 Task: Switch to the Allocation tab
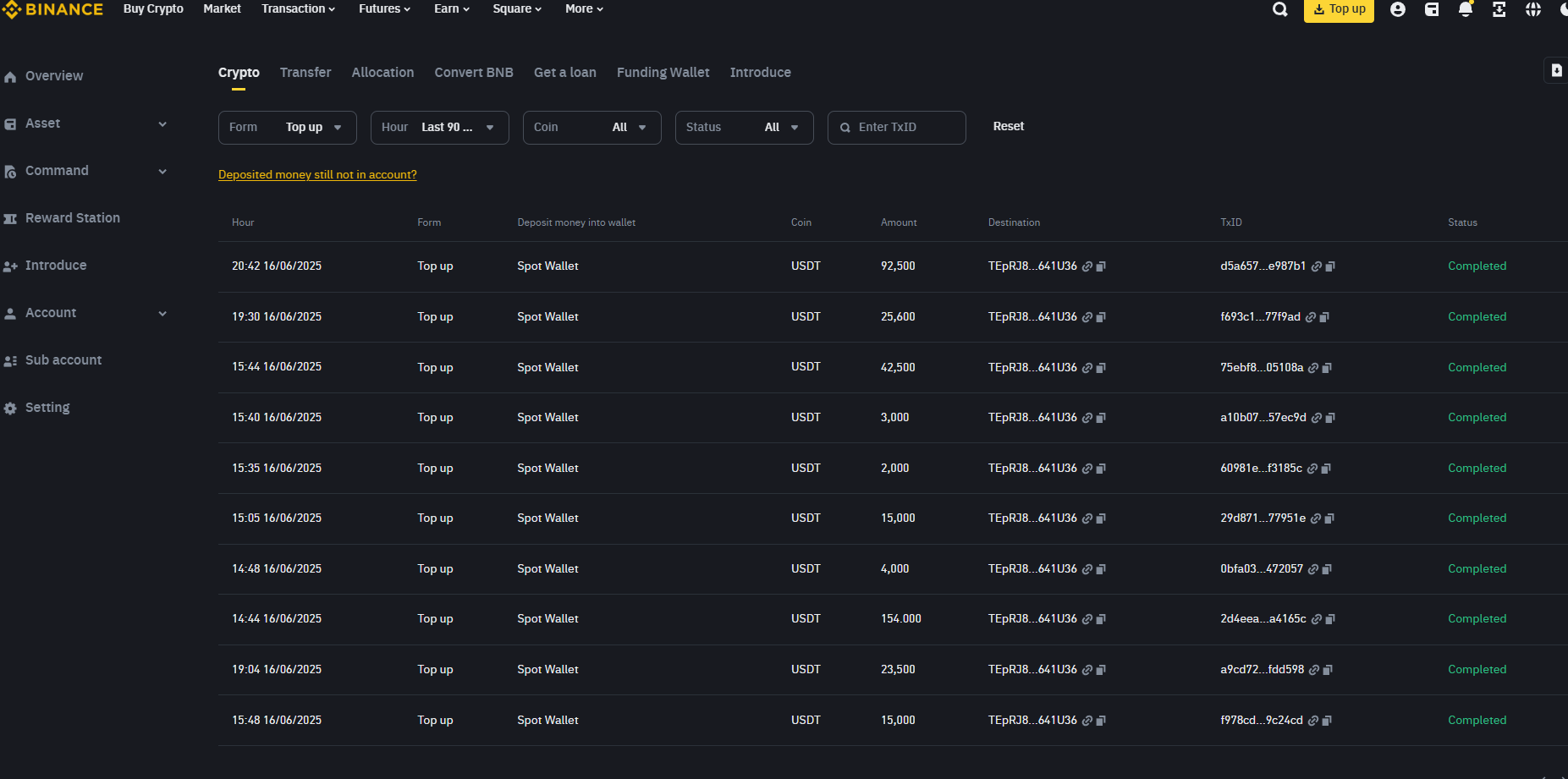(x=382, y=73)
